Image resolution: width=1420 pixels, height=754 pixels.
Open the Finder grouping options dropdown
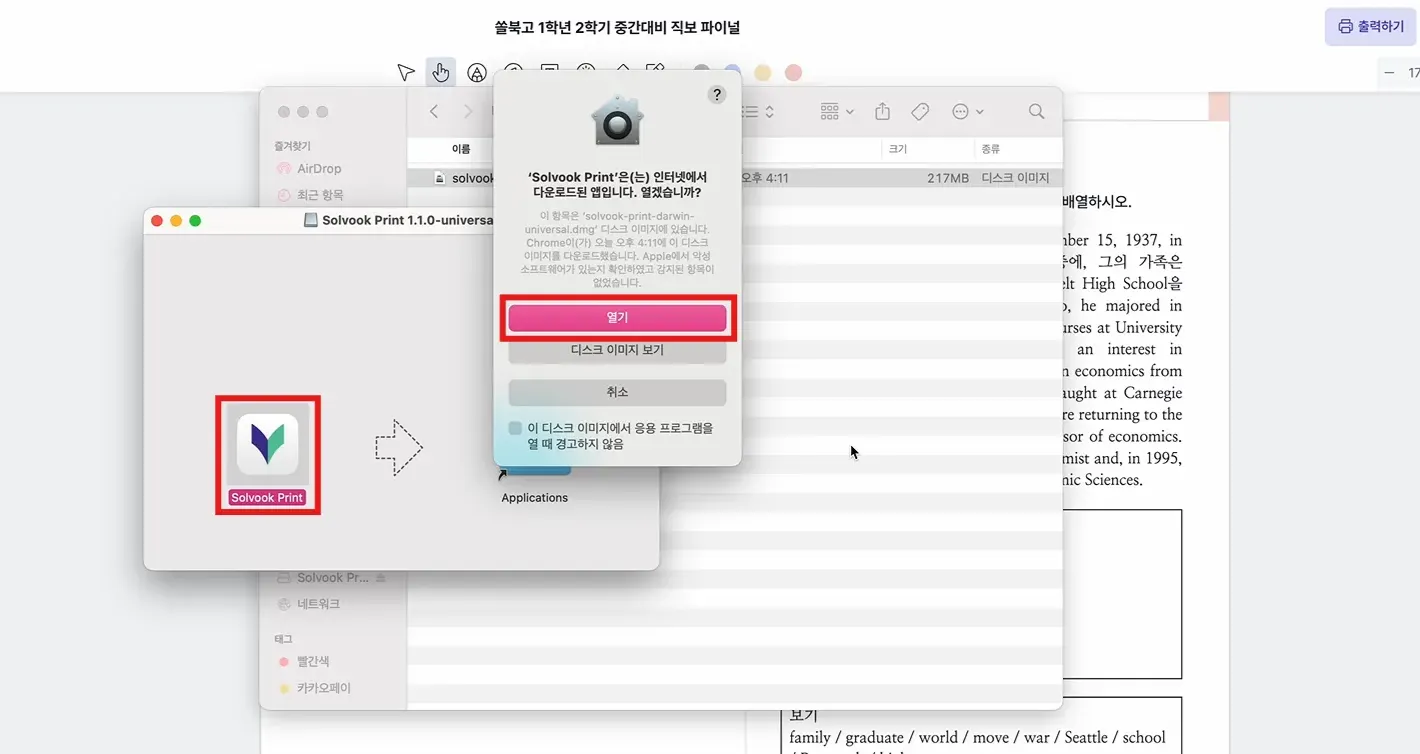[836, 111]
